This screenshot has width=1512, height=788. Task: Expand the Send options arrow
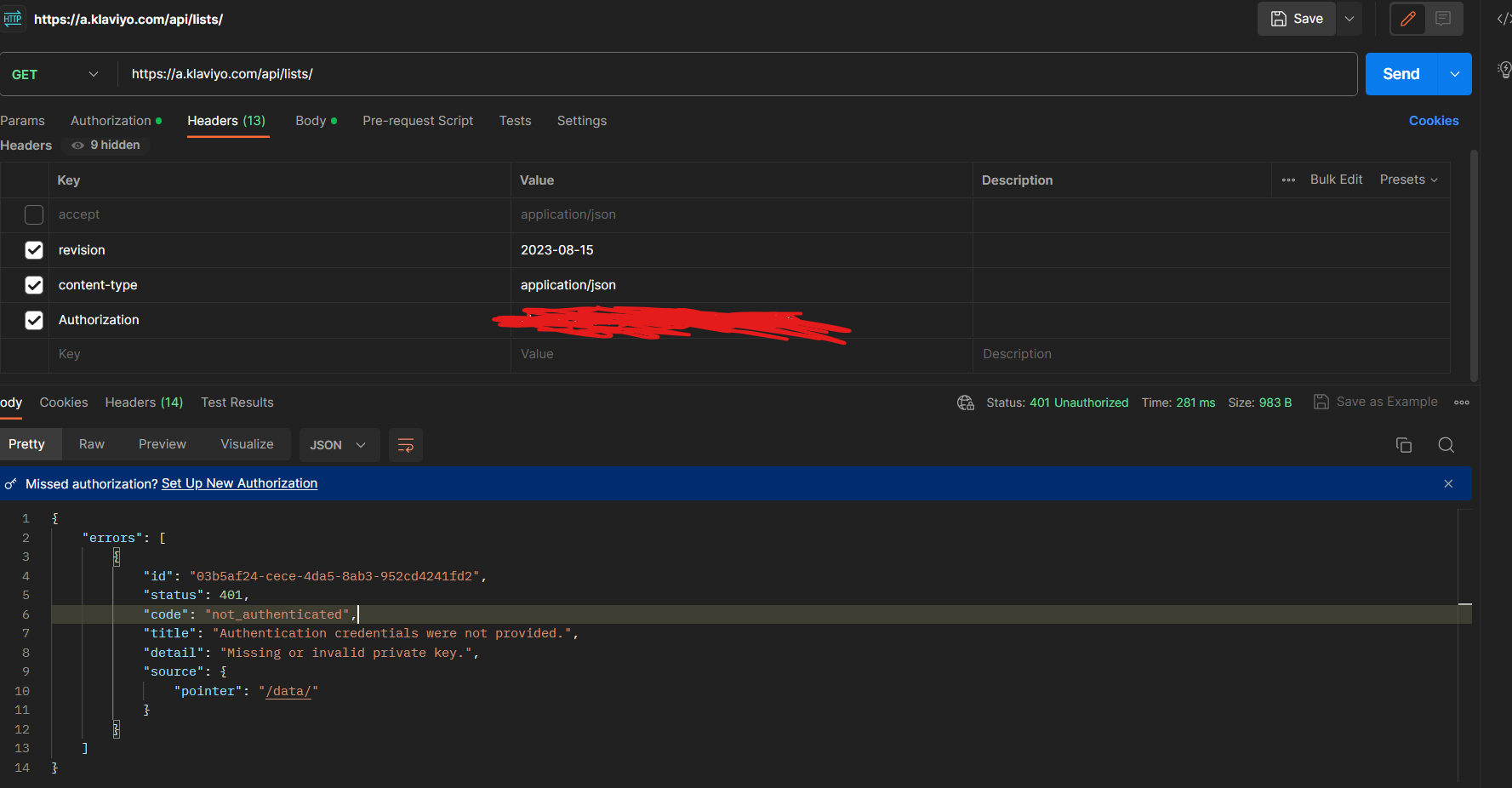pyautogui.click(x=1455, y=74)
